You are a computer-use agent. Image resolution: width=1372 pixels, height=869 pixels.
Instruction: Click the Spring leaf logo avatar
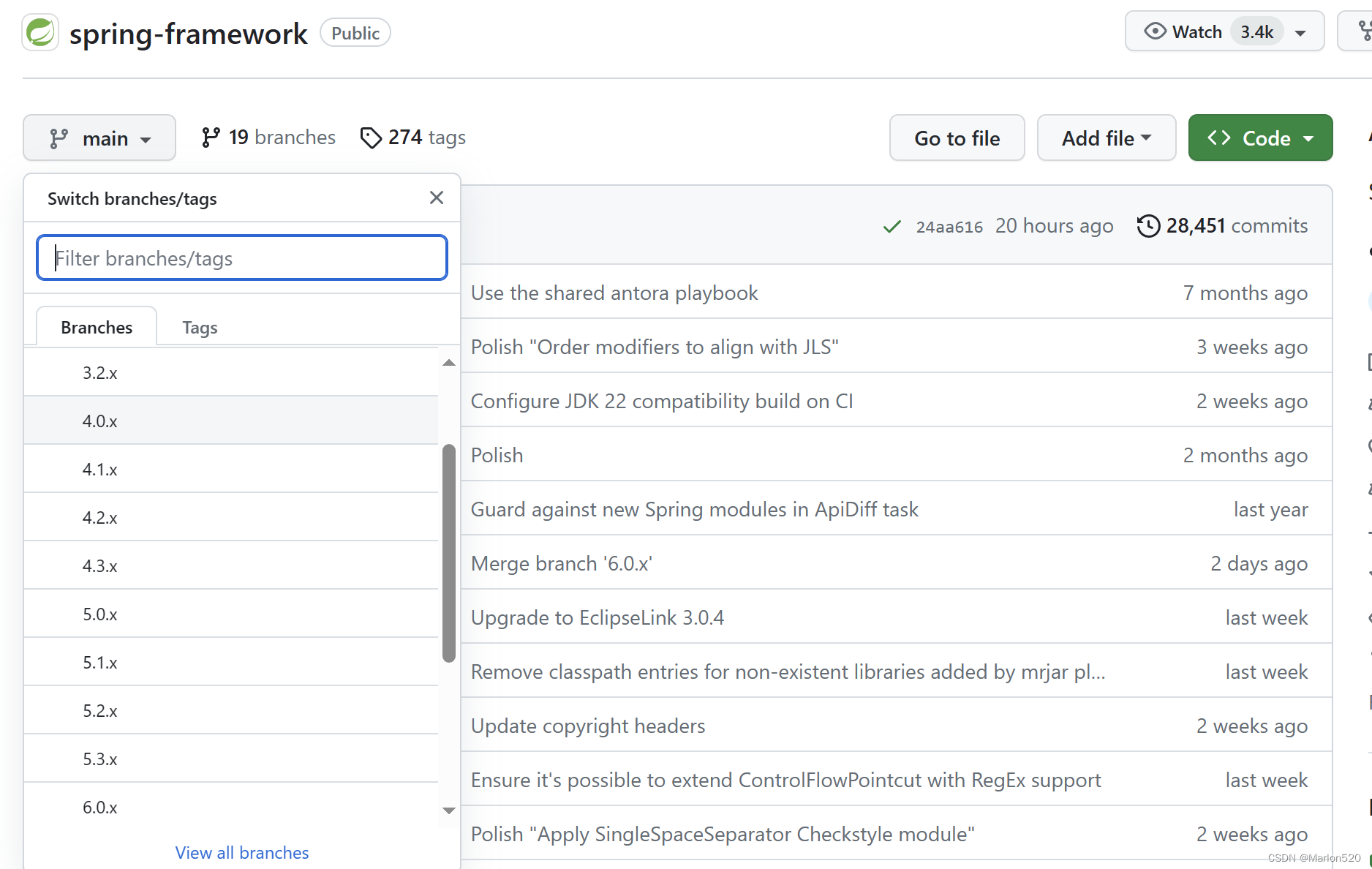click(40, 33)
